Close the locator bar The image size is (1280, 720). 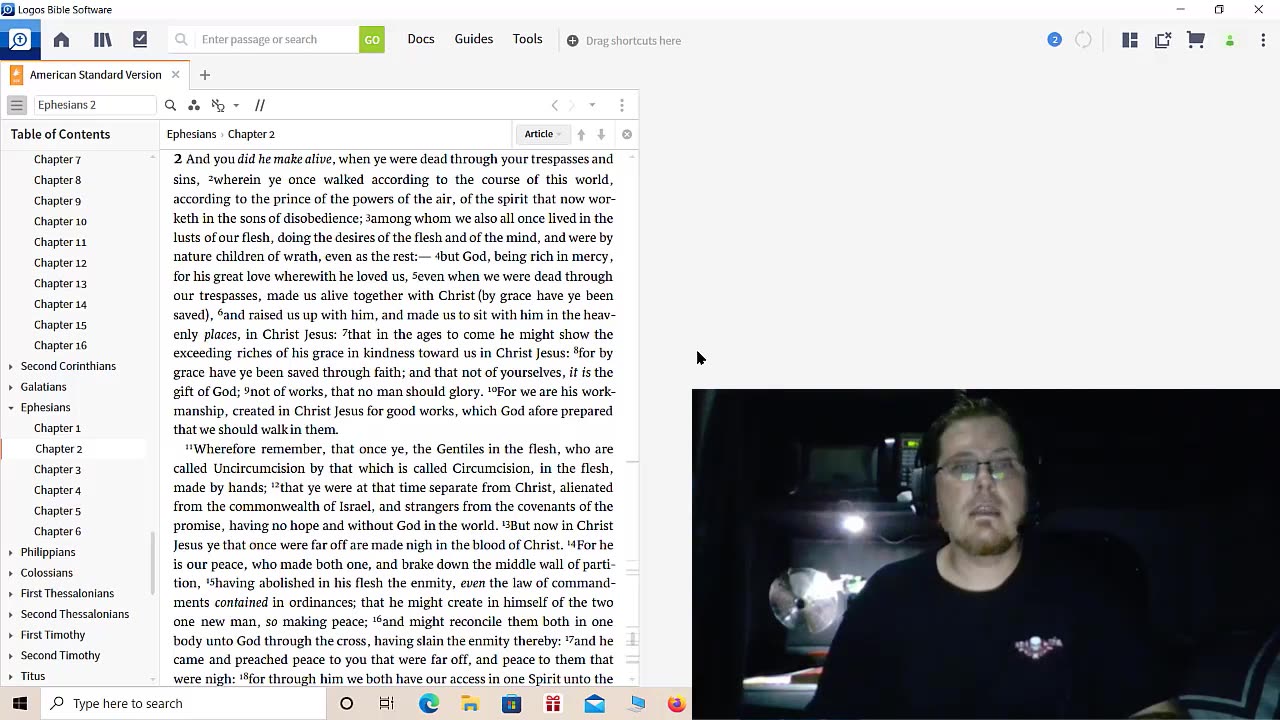pyautogui.click(x=627, y=134)
